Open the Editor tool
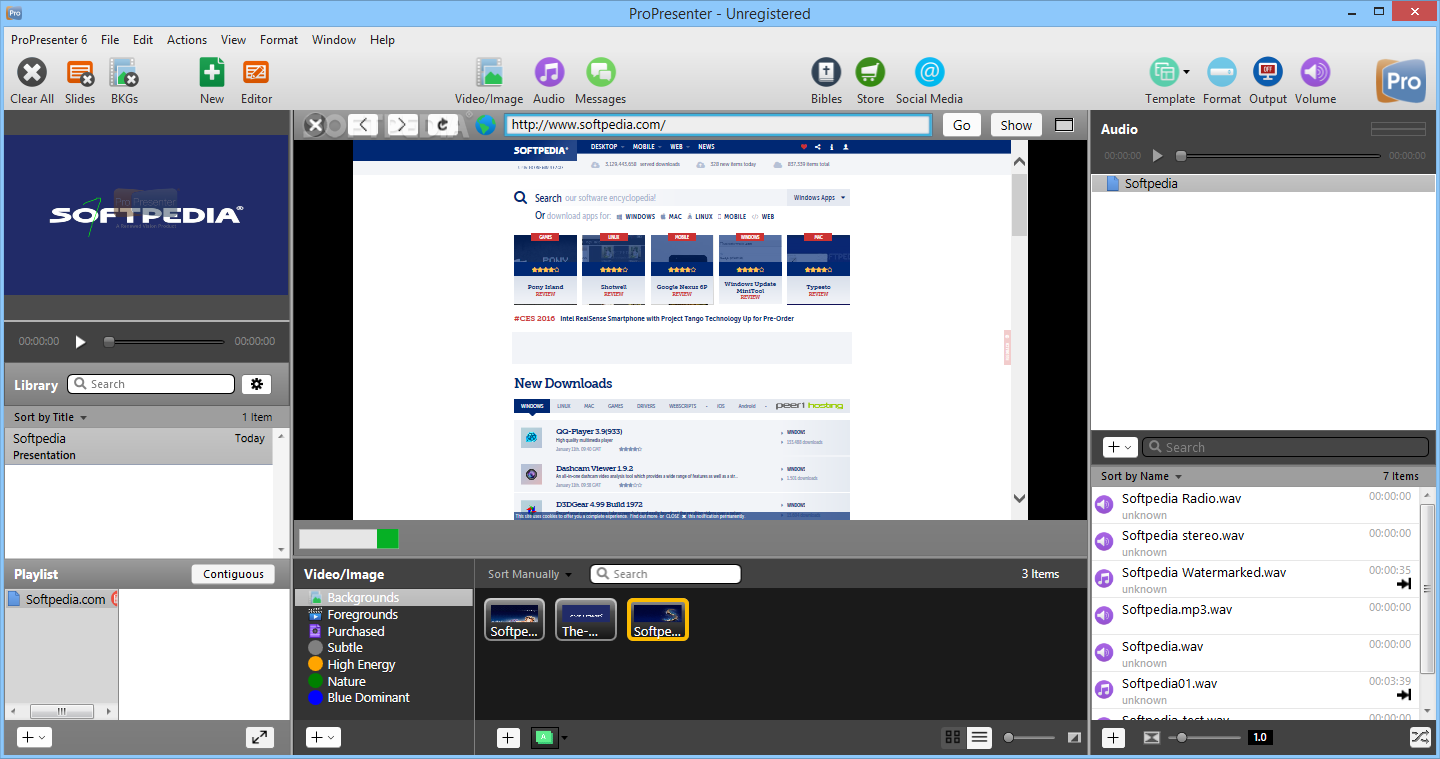1440x759 pixels. pyautogui.click(x=256, y=73)
